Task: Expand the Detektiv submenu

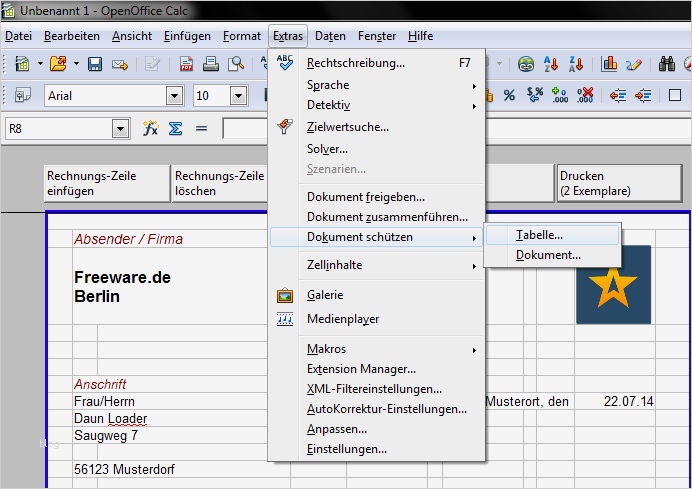Action: pyautogui.click(x=377, y=105)
